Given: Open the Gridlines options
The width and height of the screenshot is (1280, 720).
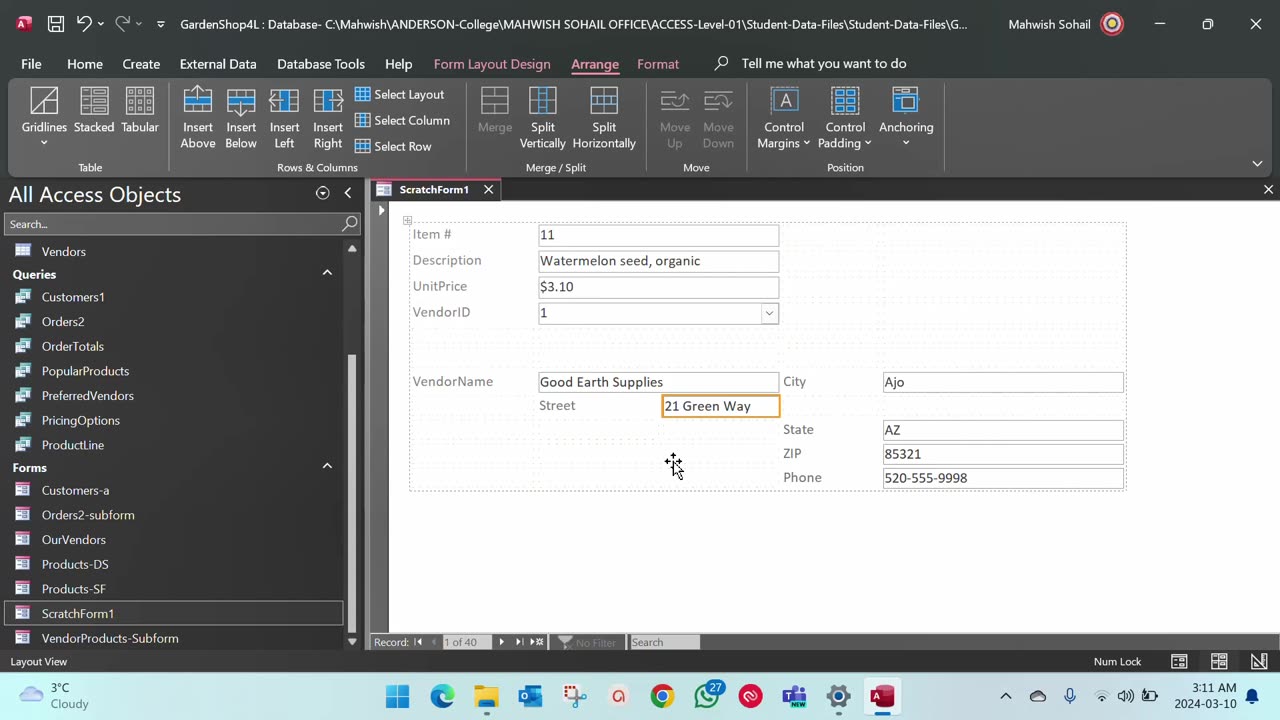Looking at the screenshot, I should click(x=44, y=118).
